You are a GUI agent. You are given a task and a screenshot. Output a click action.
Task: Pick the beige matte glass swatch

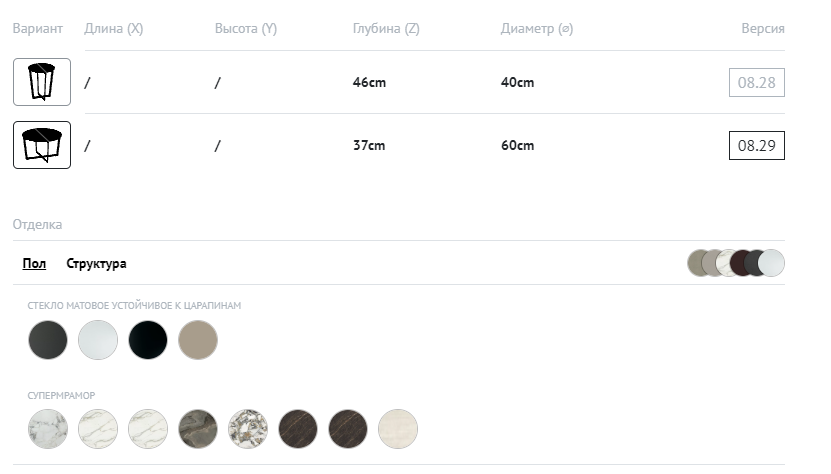pos(198,340)
